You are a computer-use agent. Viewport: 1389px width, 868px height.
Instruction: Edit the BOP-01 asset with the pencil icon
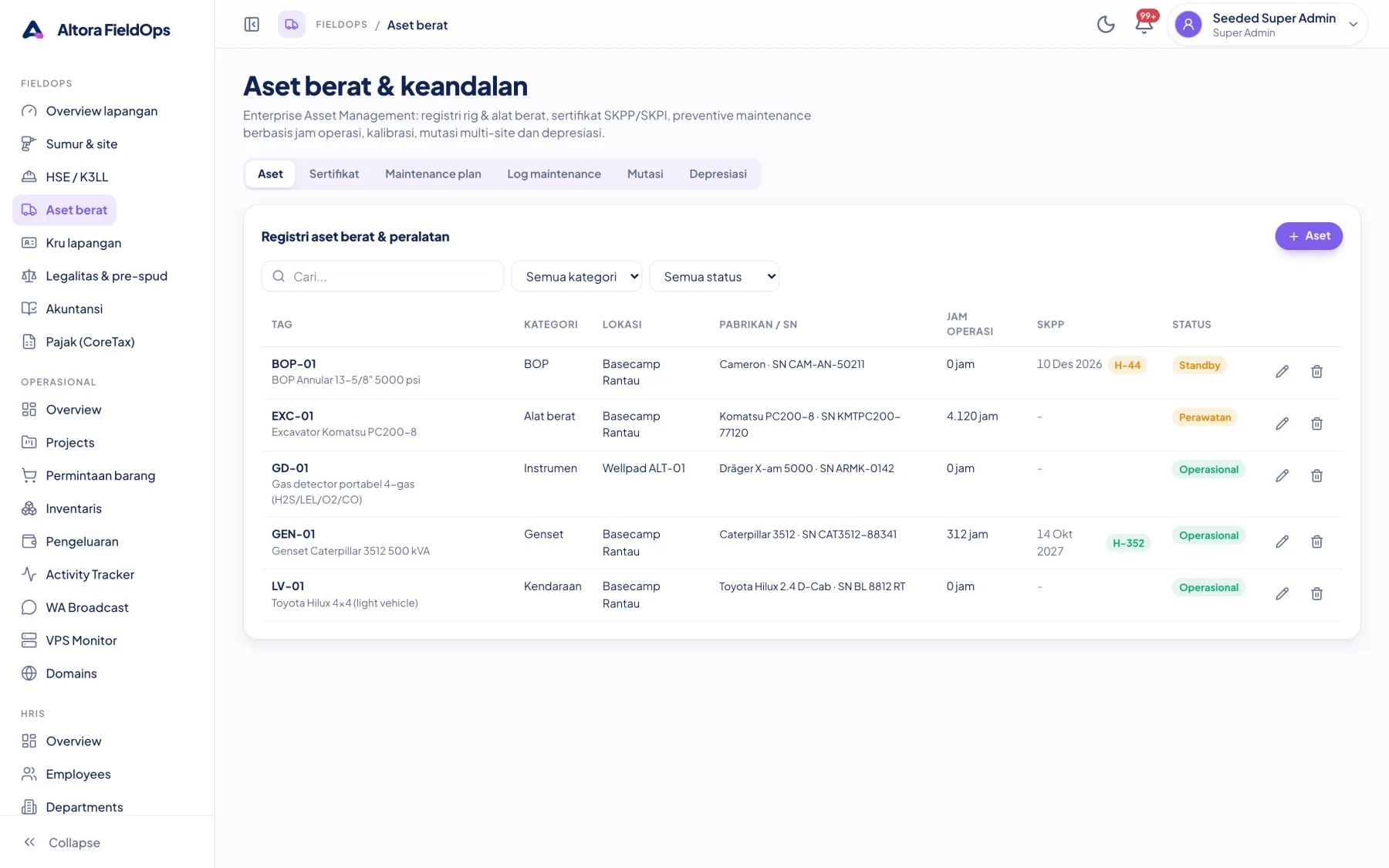point(1282,372)
